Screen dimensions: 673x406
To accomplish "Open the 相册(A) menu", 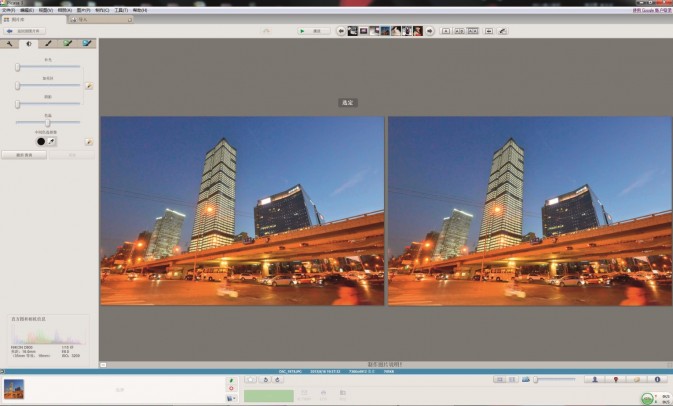I will tap(64, 10).
